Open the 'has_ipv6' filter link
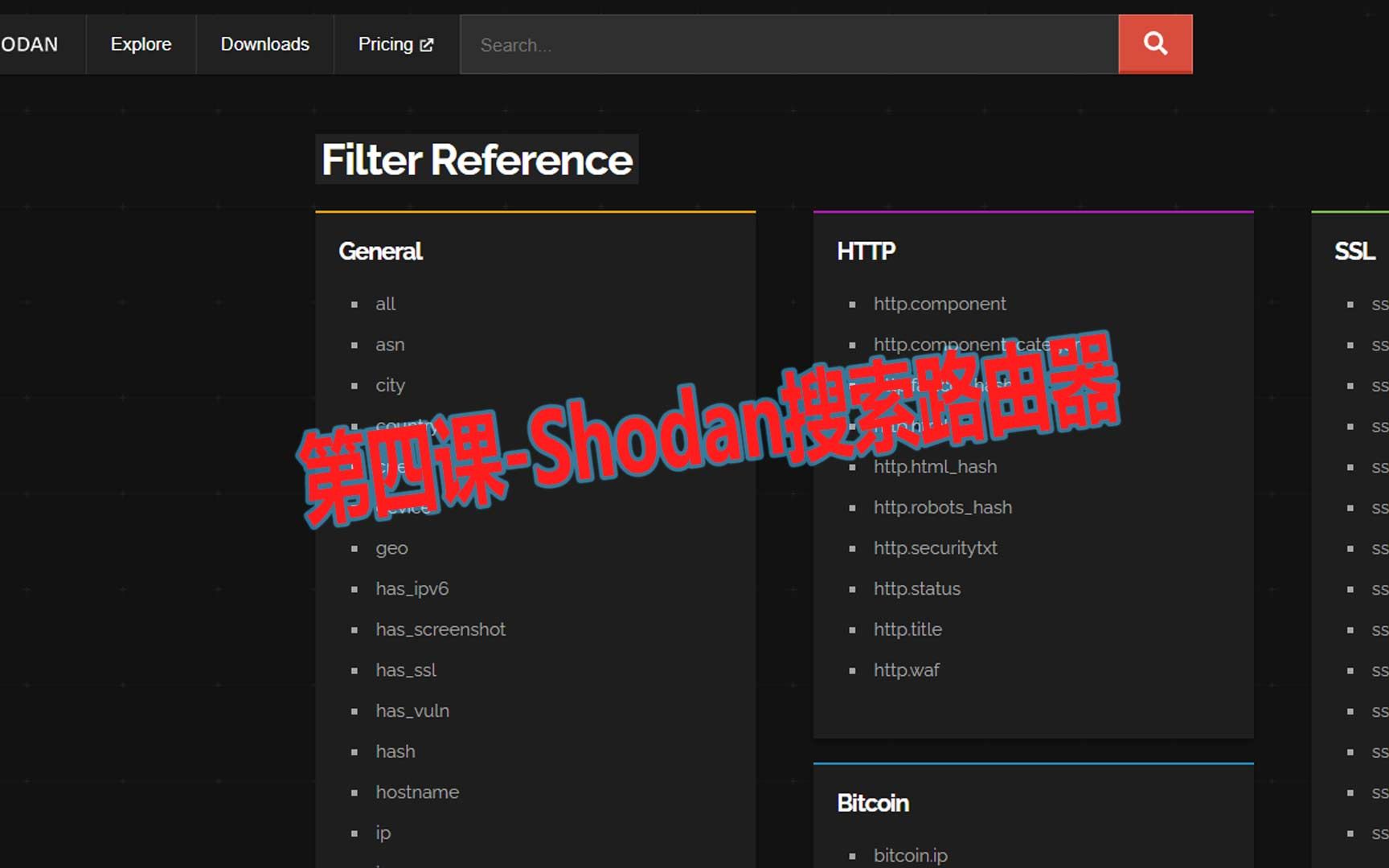This screenshot has width=1389, height=868. (412, 589)
